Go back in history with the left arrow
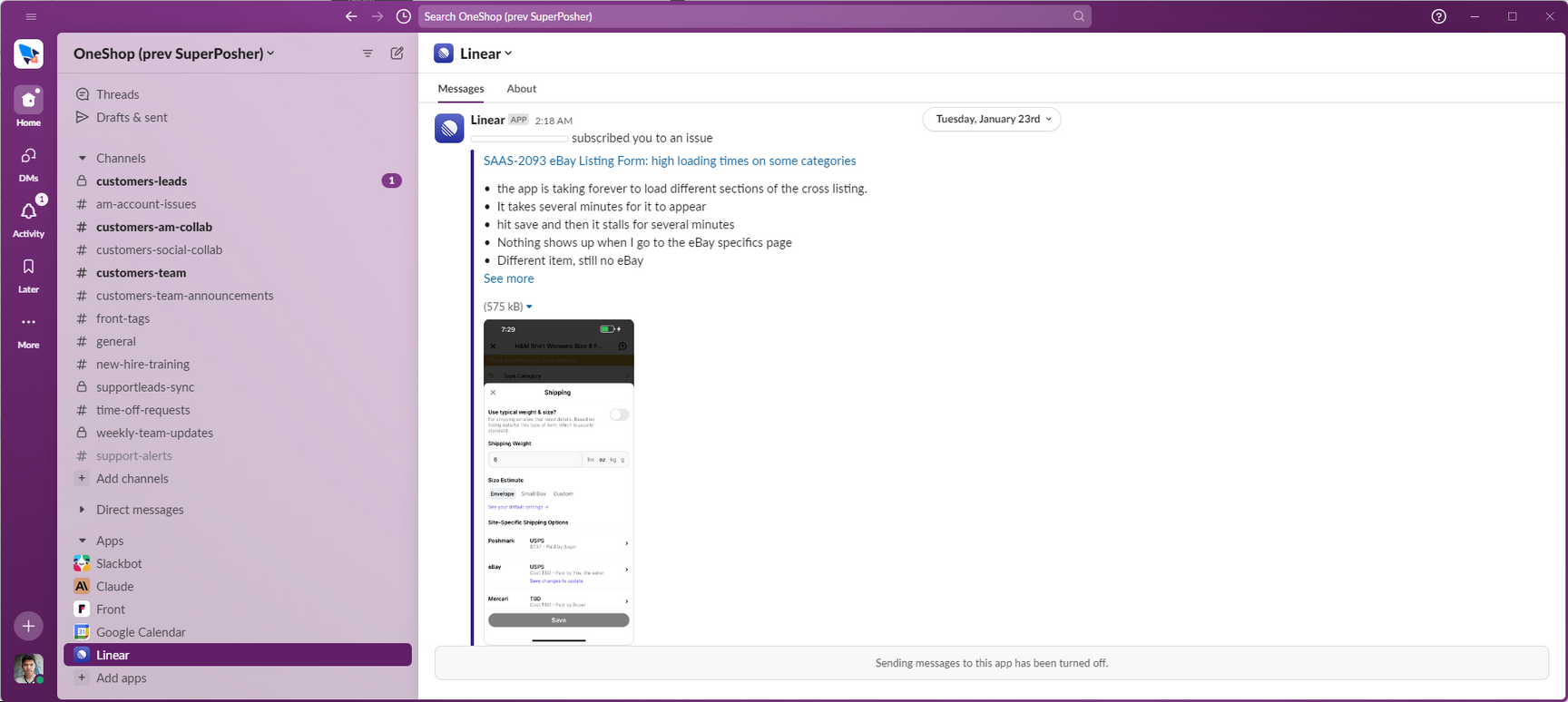Viewport: 1568px width, 702px height. click(x=351, y=16)
